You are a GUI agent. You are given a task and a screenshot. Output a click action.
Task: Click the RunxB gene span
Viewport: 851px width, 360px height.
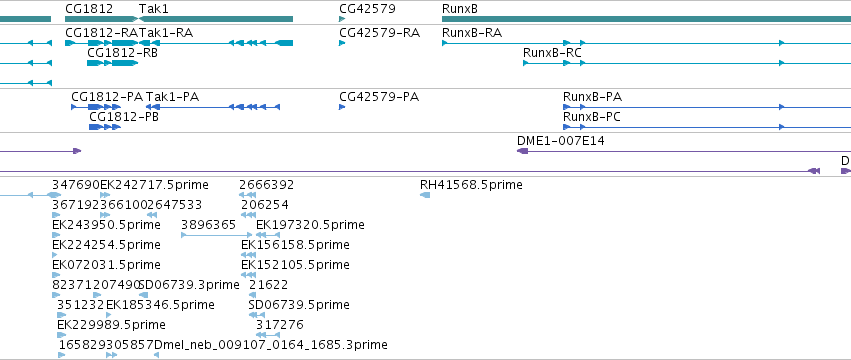646,19
